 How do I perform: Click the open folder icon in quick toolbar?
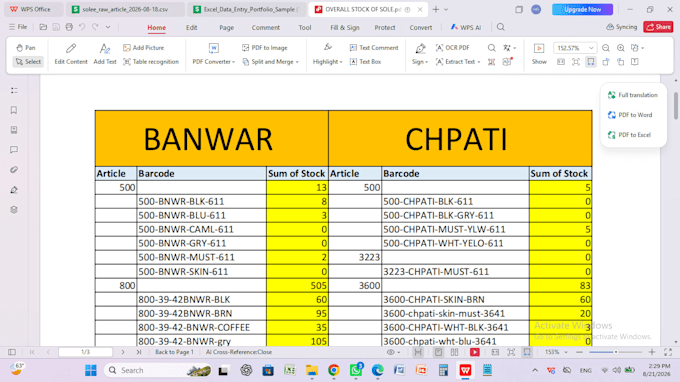coord(43,27)
